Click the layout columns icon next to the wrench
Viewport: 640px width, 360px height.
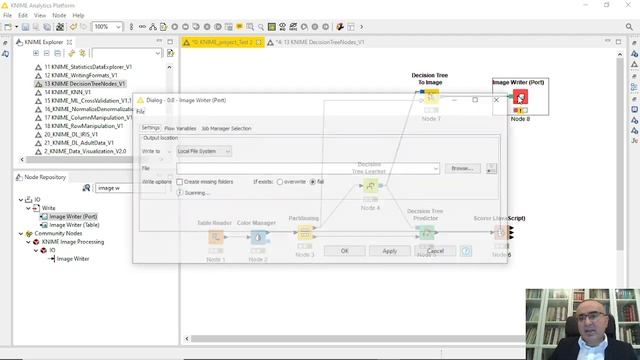(351, 27)
